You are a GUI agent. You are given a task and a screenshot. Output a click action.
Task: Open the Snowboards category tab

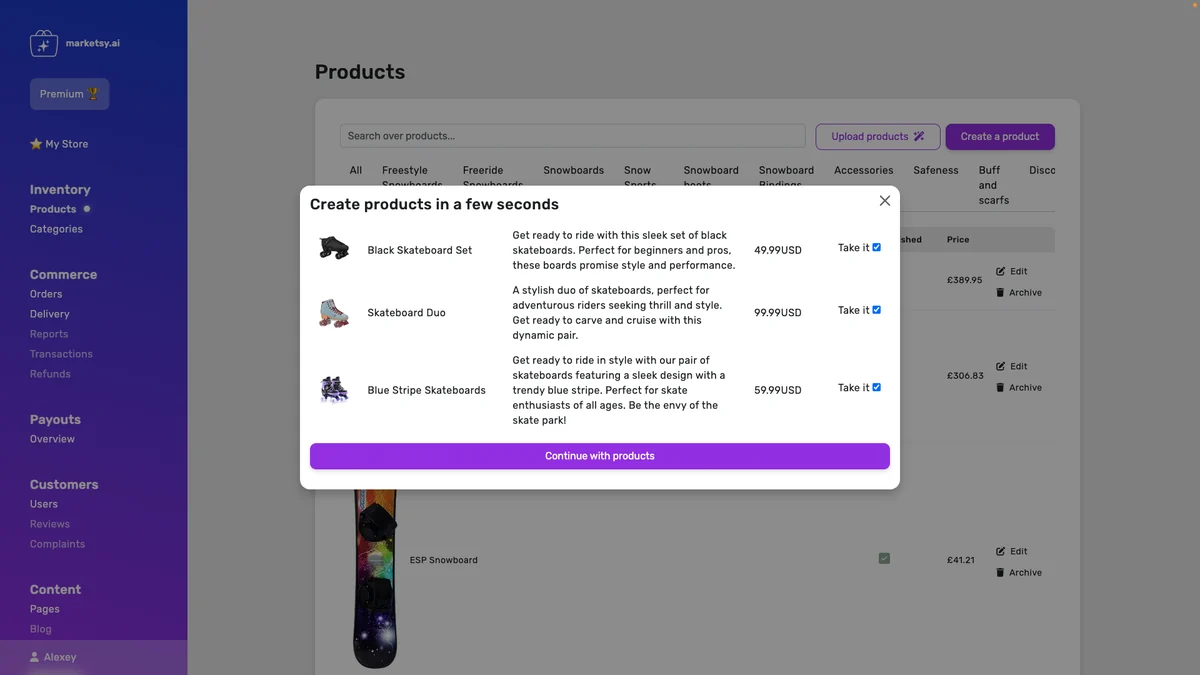[x=573, y=170]
